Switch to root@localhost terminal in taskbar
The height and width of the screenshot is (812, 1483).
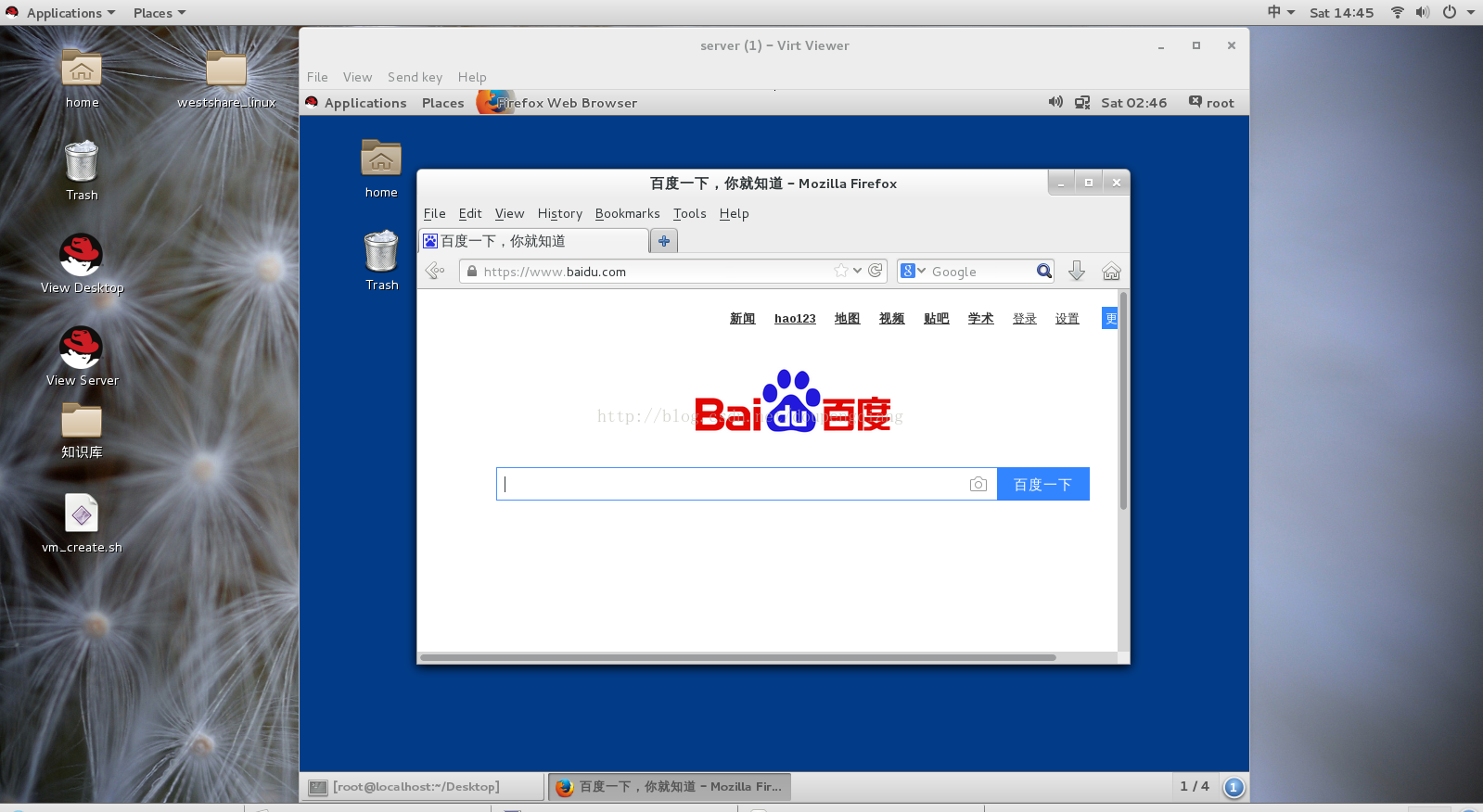click(423, 787)
